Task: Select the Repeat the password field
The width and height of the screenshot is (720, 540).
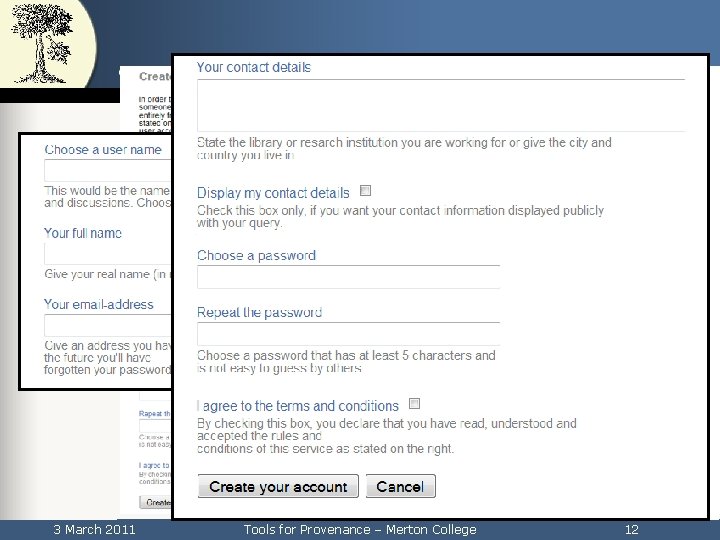Action: point(349,334)
